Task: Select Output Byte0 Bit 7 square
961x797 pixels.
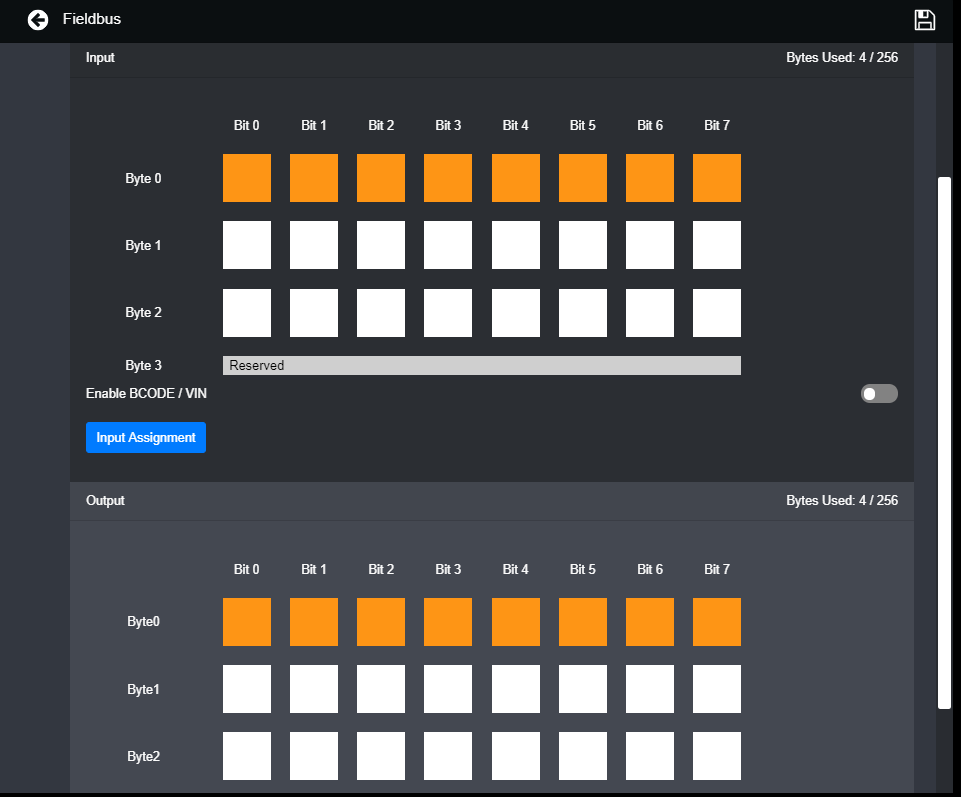Action: (x=717, y=622)
